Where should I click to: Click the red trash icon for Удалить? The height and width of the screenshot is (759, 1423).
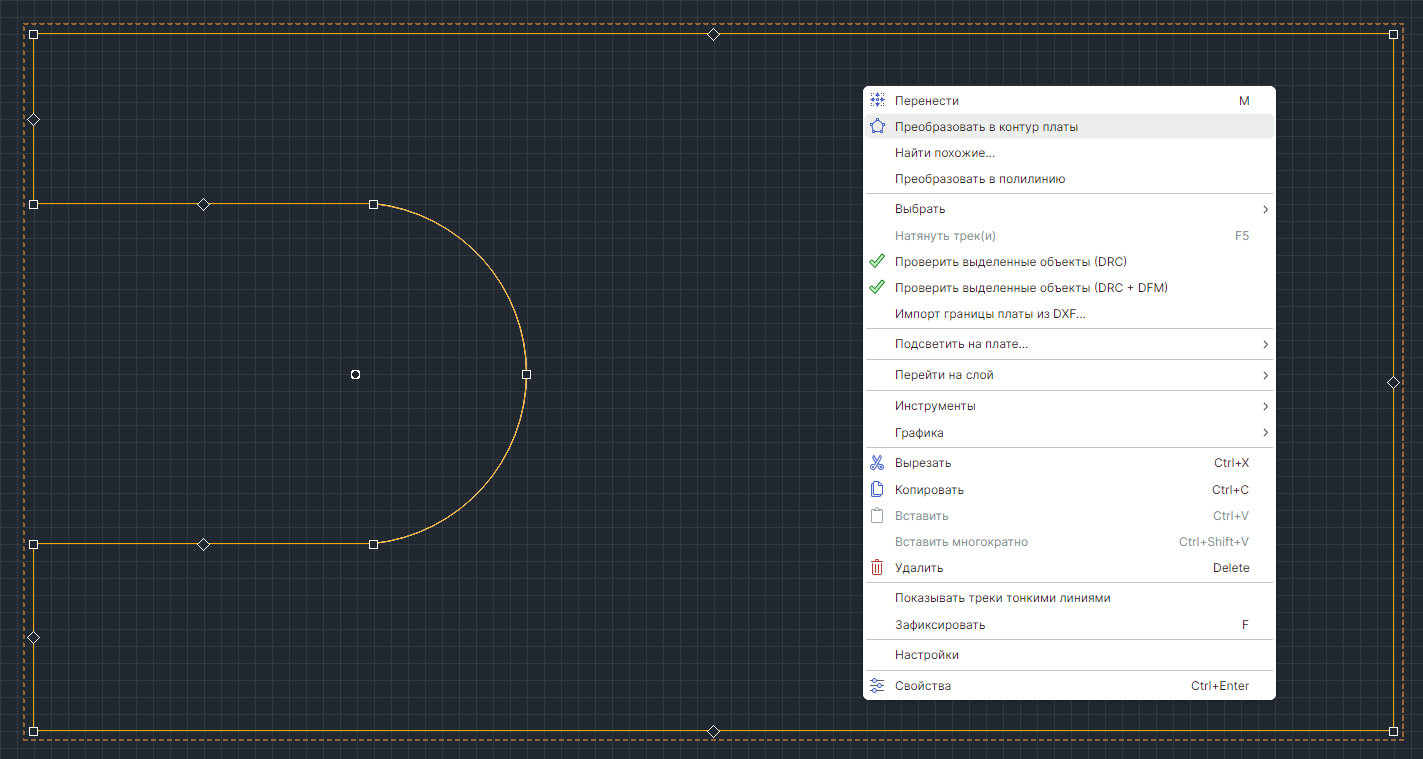877,568
